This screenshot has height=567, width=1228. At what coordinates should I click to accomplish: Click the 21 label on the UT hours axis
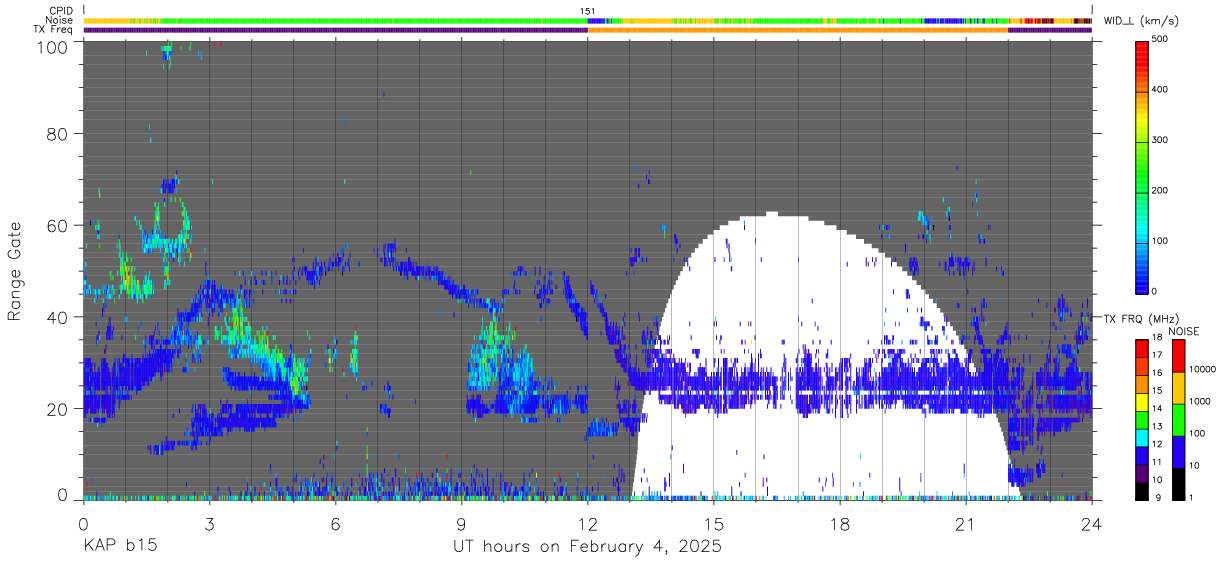(x=966, y=523)
